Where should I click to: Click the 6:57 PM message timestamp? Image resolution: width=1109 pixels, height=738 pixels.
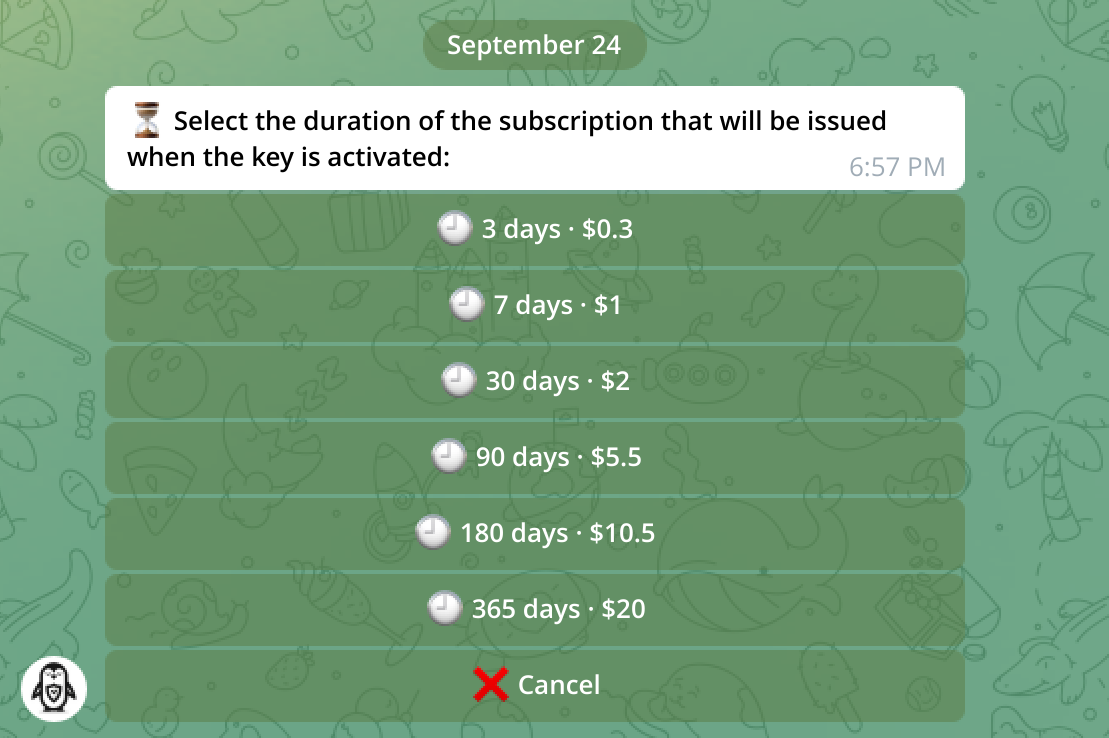click(x=896, y=167)
